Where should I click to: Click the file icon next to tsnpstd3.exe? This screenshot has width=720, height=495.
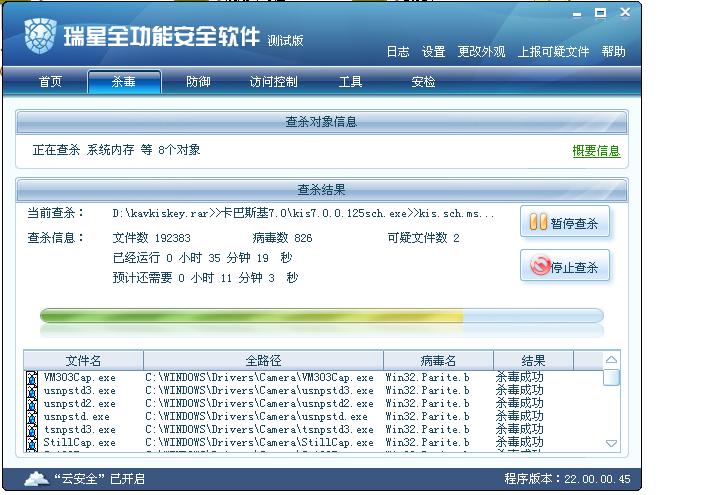tap(32, 430)
